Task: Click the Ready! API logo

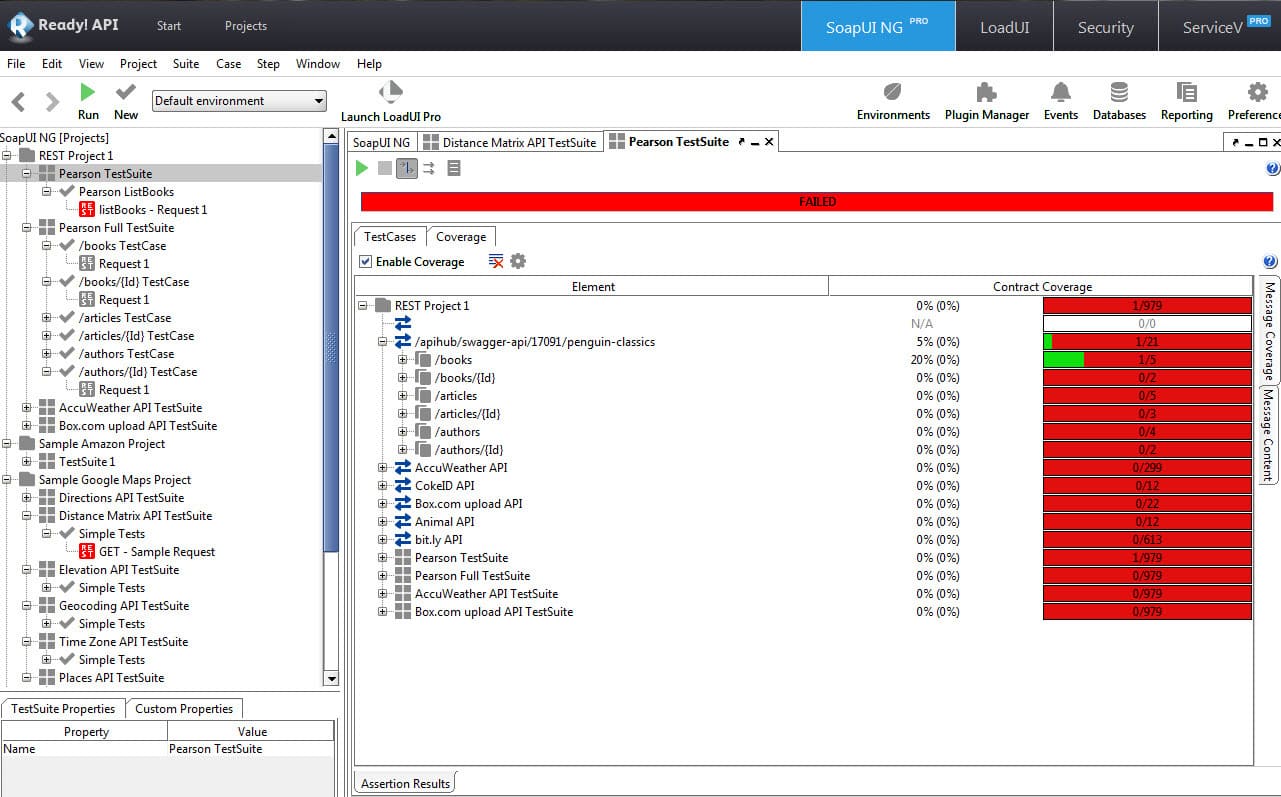Action: [63, 25]
